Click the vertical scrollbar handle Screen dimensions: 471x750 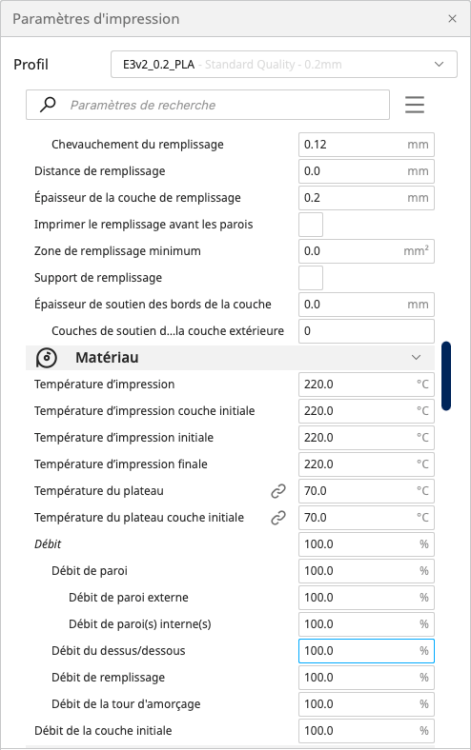(x=446, y=376)
